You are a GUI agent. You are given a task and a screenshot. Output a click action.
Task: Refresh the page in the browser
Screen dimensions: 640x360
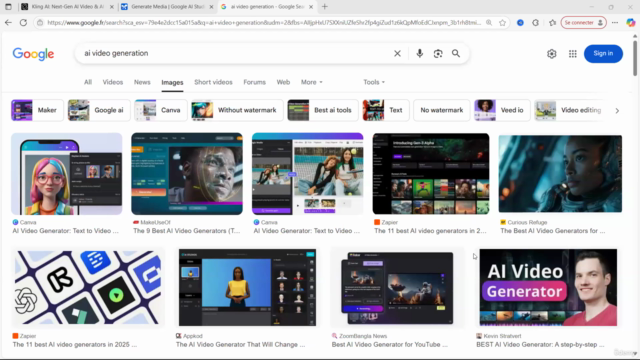pyautogui.click(x=23, y=23)
